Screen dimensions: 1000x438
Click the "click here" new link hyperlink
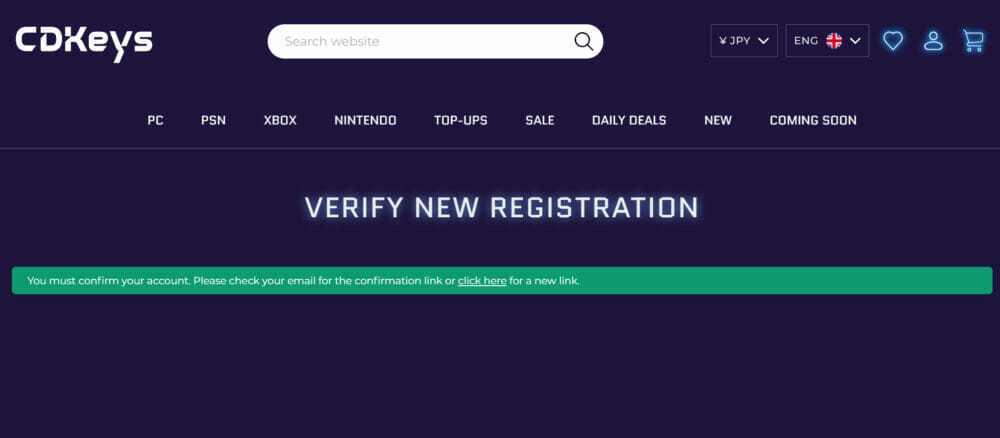pyautogui.click(x=482, y=281)
